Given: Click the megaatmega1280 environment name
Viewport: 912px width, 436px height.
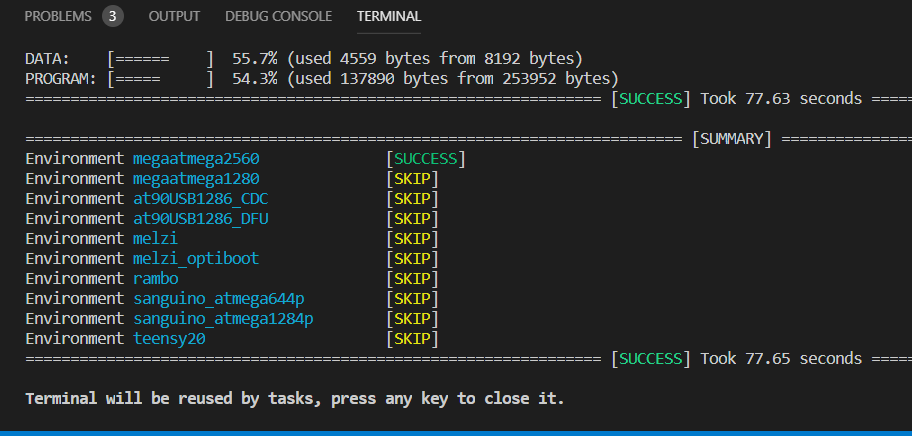Looking at the screenshot, I should pos(196,179).
